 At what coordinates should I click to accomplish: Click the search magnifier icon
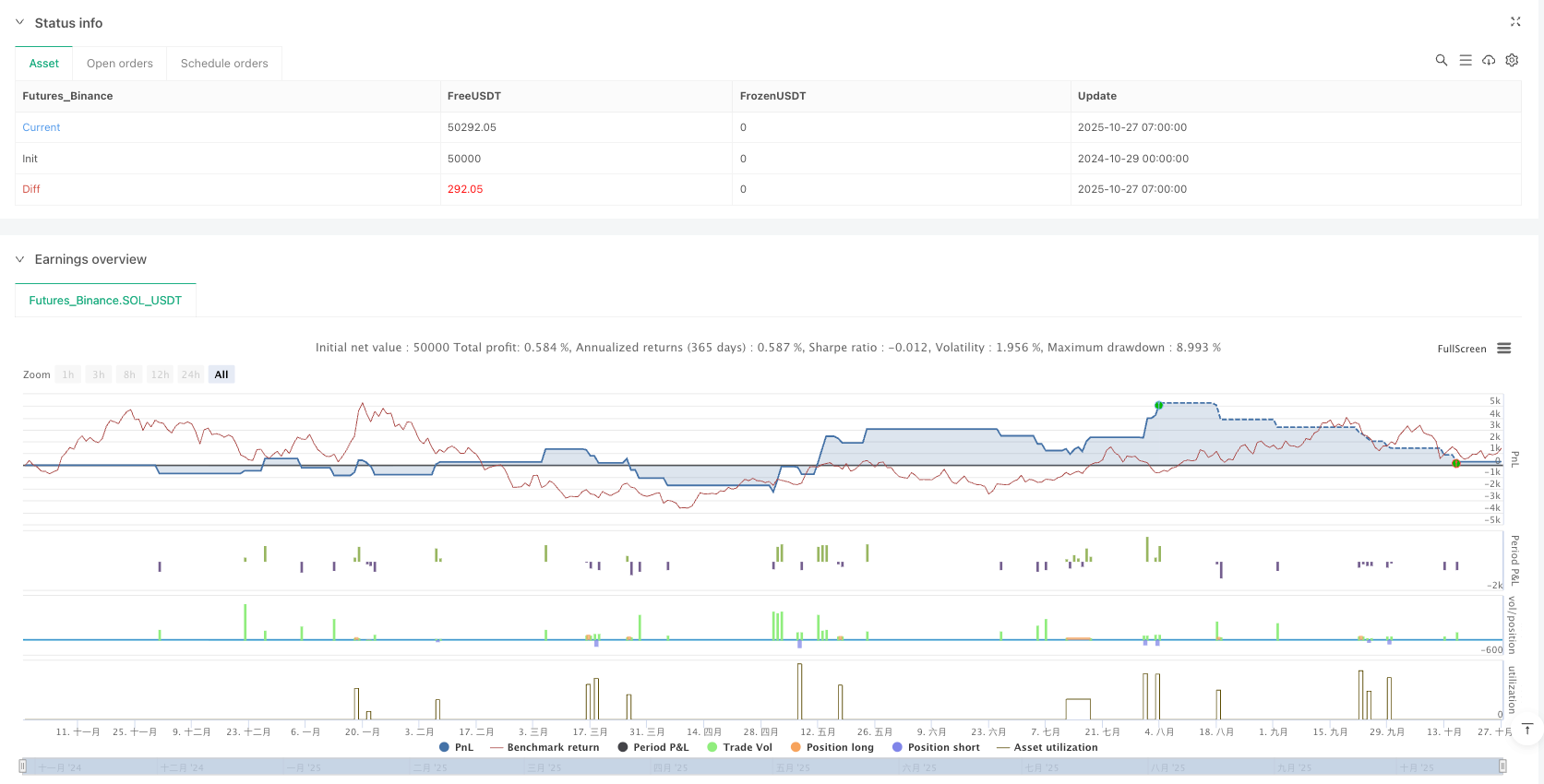[x=1441, y=60]
